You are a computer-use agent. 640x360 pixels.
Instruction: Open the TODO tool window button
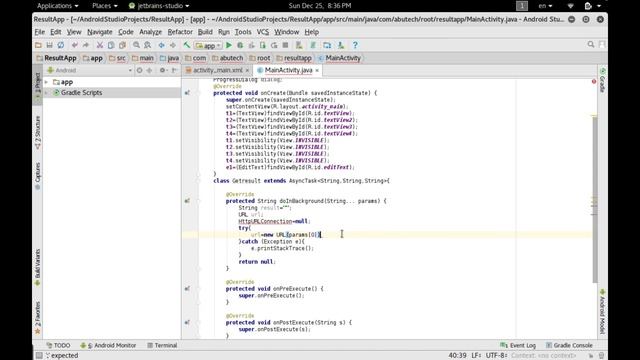pyautogui.click(x=58, y=345)
